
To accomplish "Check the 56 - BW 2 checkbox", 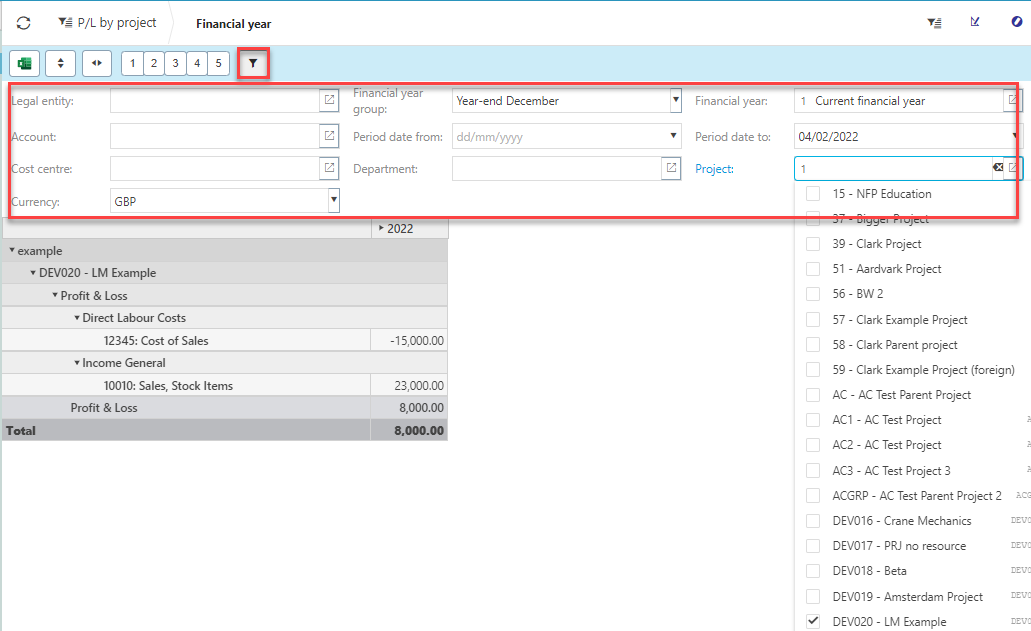I will coord(813,294).
